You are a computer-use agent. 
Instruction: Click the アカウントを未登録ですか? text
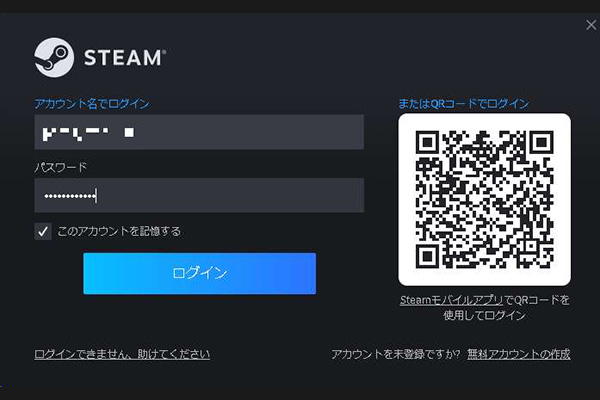point(396,354)
